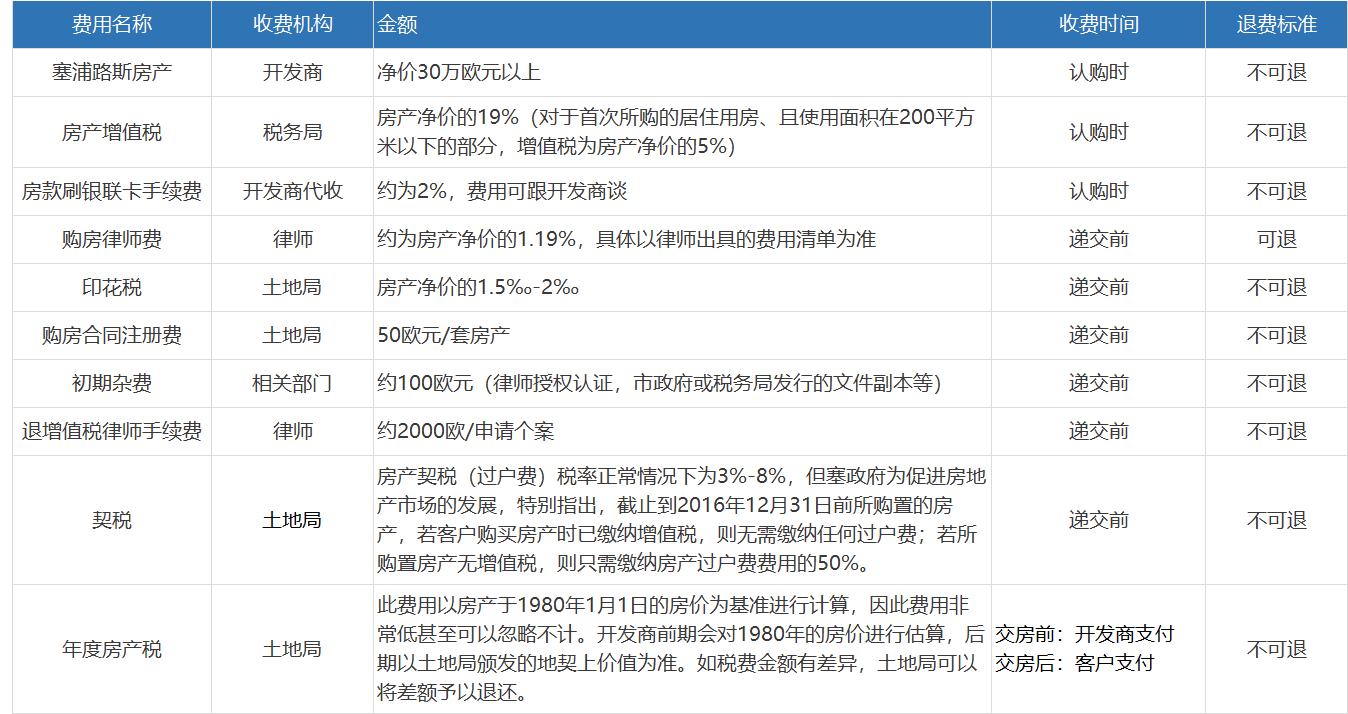Click amount text starting '约100欧元'
Image resolution: width=1348 pixels, height=714 pixels.
click(659, 383)
